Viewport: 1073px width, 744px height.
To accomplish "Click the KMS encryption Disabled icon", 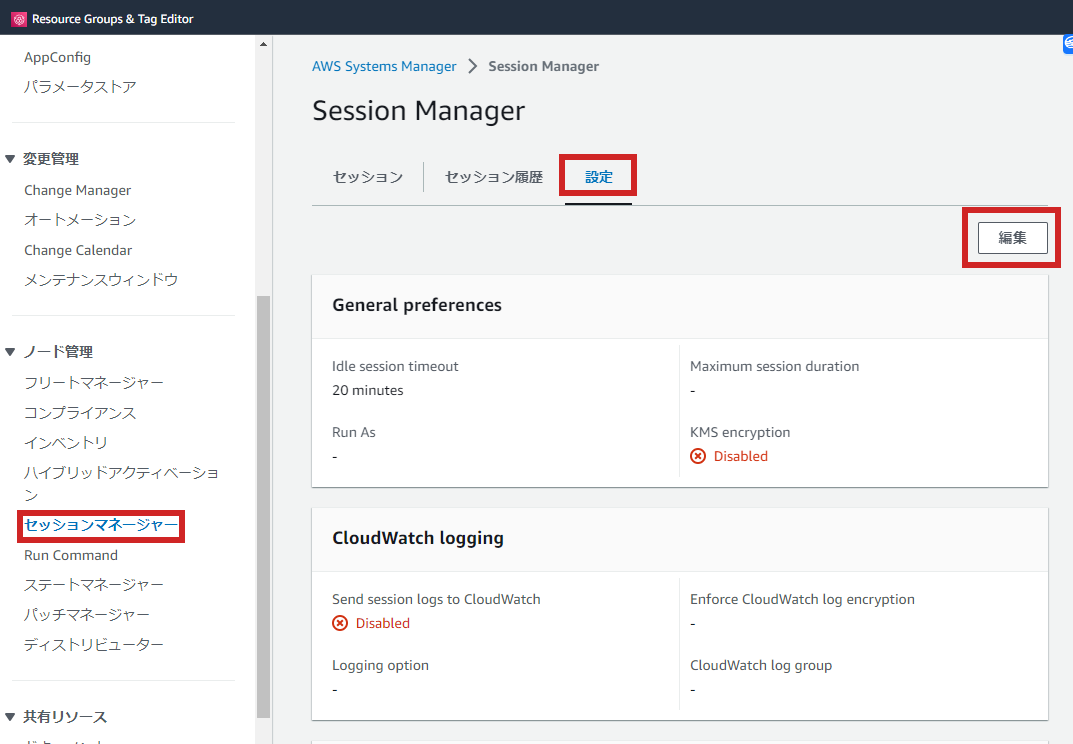I will [x=698, y=457].
